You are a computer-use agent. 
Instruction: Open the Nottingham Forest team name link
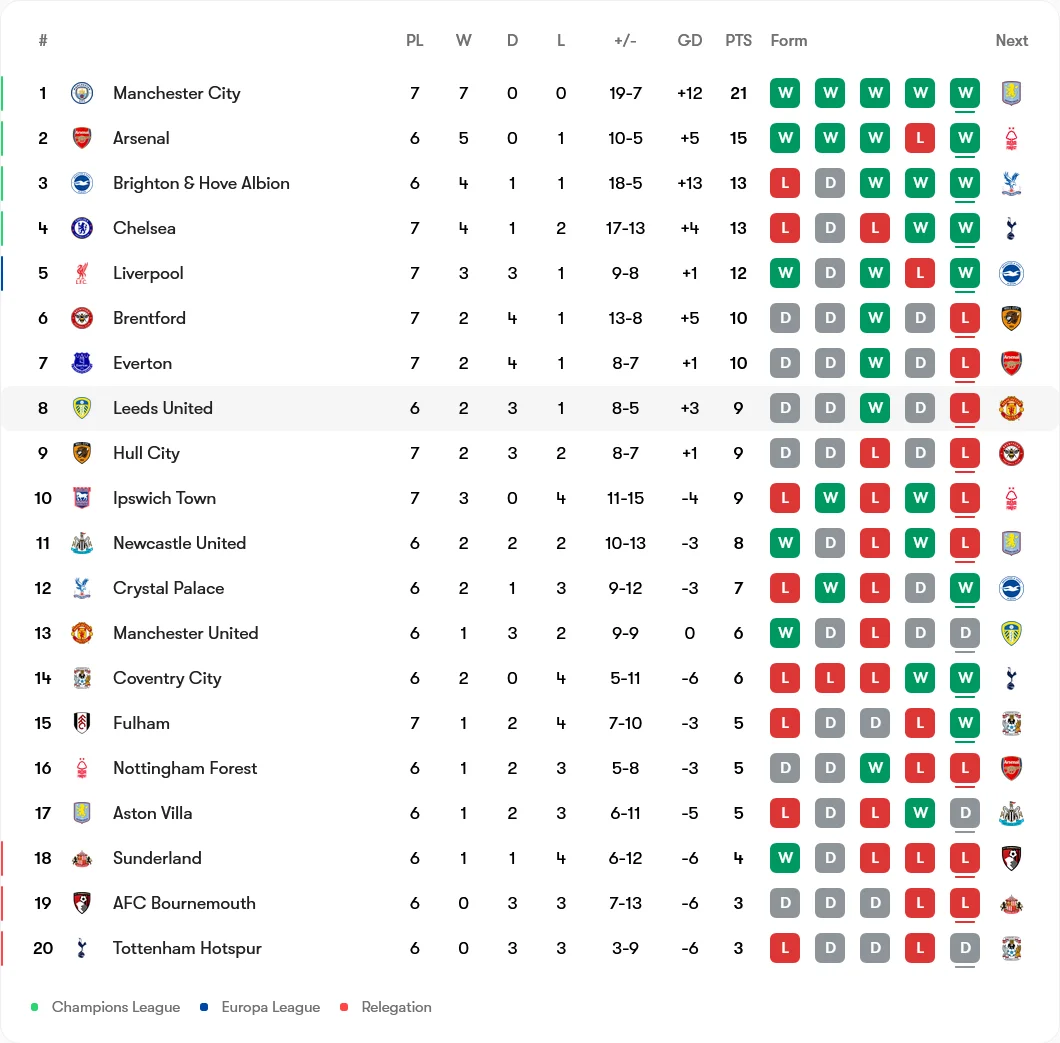(185, 769)
